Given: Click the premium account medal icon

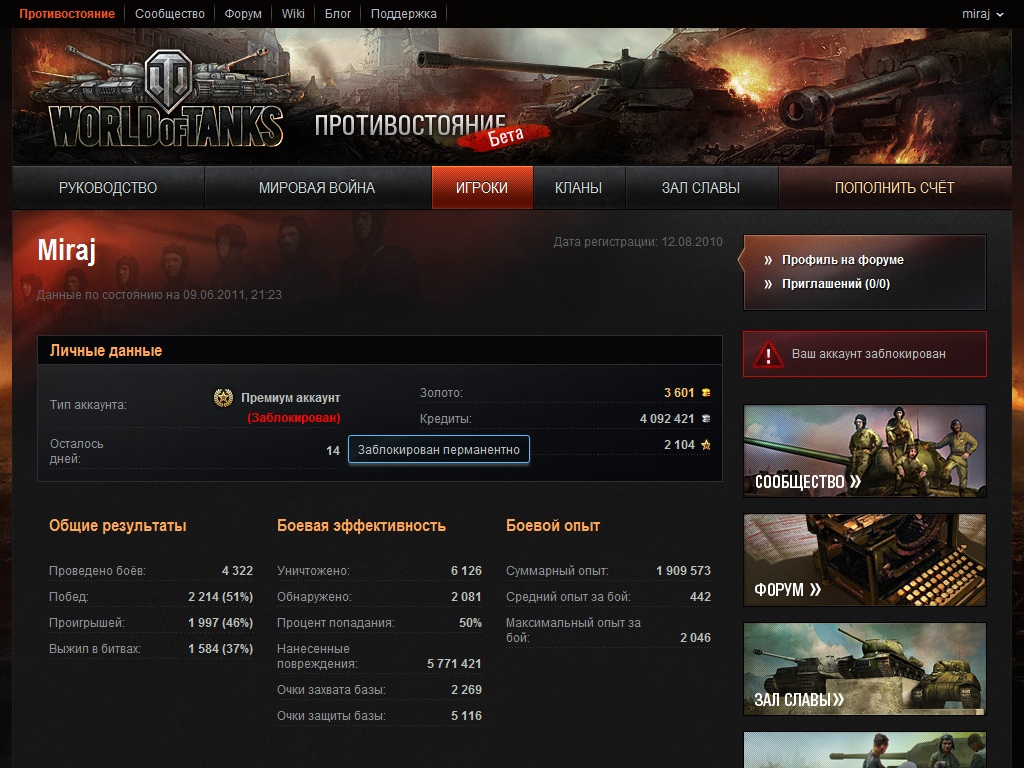Looking at the screenshot, I should click(223, 397).
